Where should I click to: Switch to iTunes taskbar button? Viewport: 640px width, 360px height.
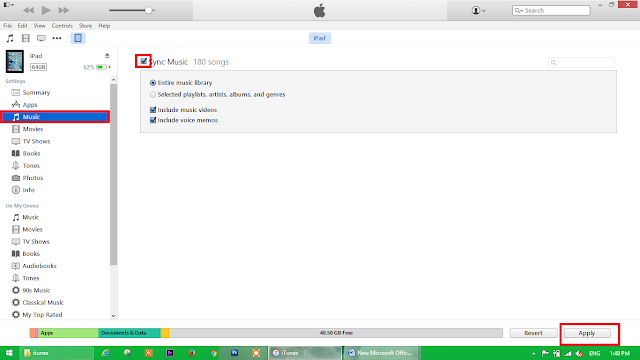click(x=305, y=353)
